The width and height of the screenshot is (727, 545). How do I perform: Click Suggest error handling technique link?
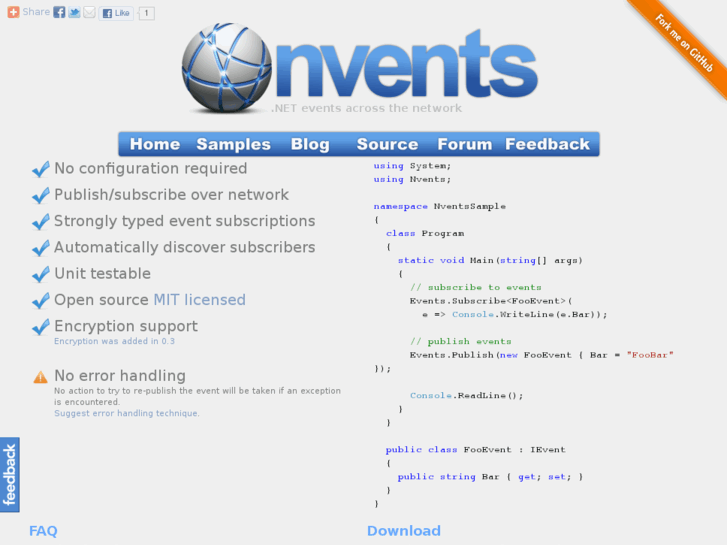tap(127, 413)
